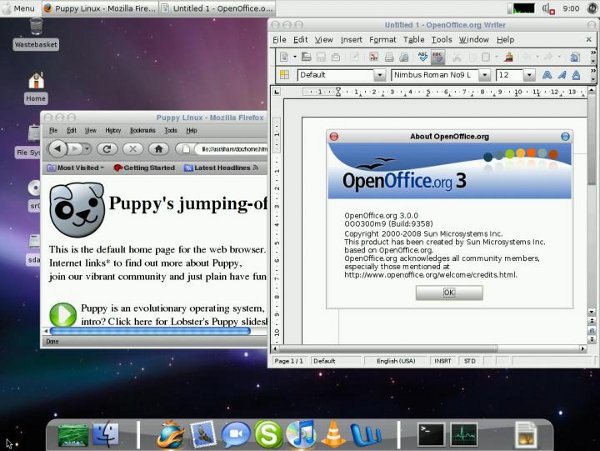This screenshot has width=600, height=451.
Task: Open the Finder face icon in dock
Action: pyautogui.click(x=106, y=434)
